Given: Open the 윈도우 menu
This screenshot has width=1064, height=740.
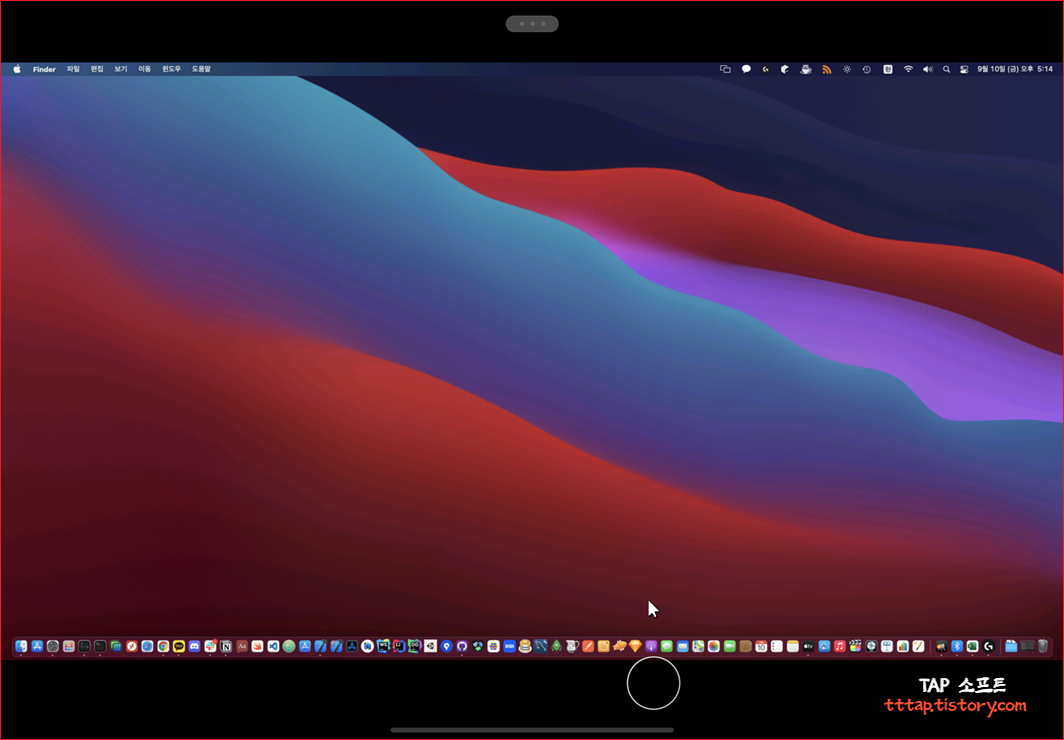Looking at the screenshot, I should click(171, 69).
